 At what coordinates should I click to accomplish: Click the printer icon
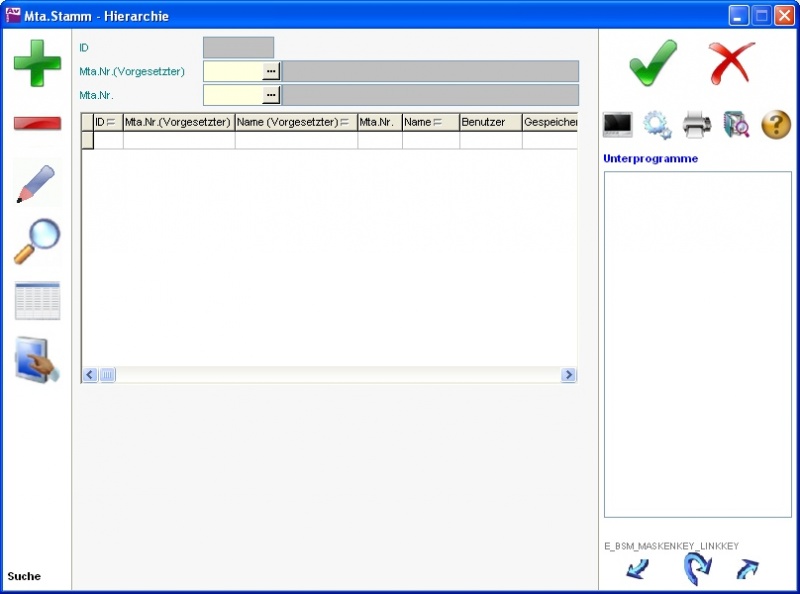click(x=697, y=125)
